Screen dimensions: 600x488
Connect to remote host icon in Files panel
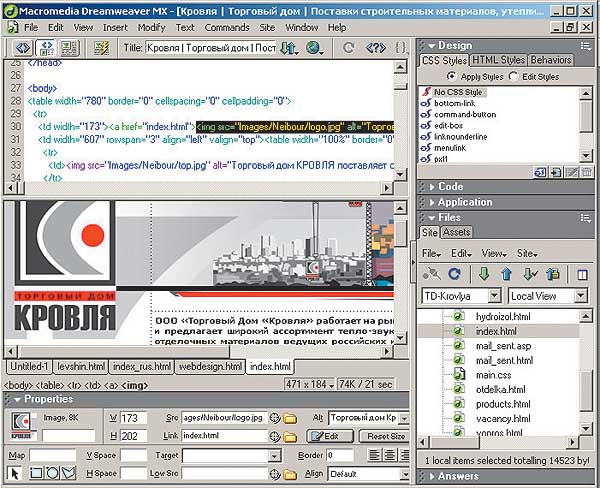[x=432, y=274]
